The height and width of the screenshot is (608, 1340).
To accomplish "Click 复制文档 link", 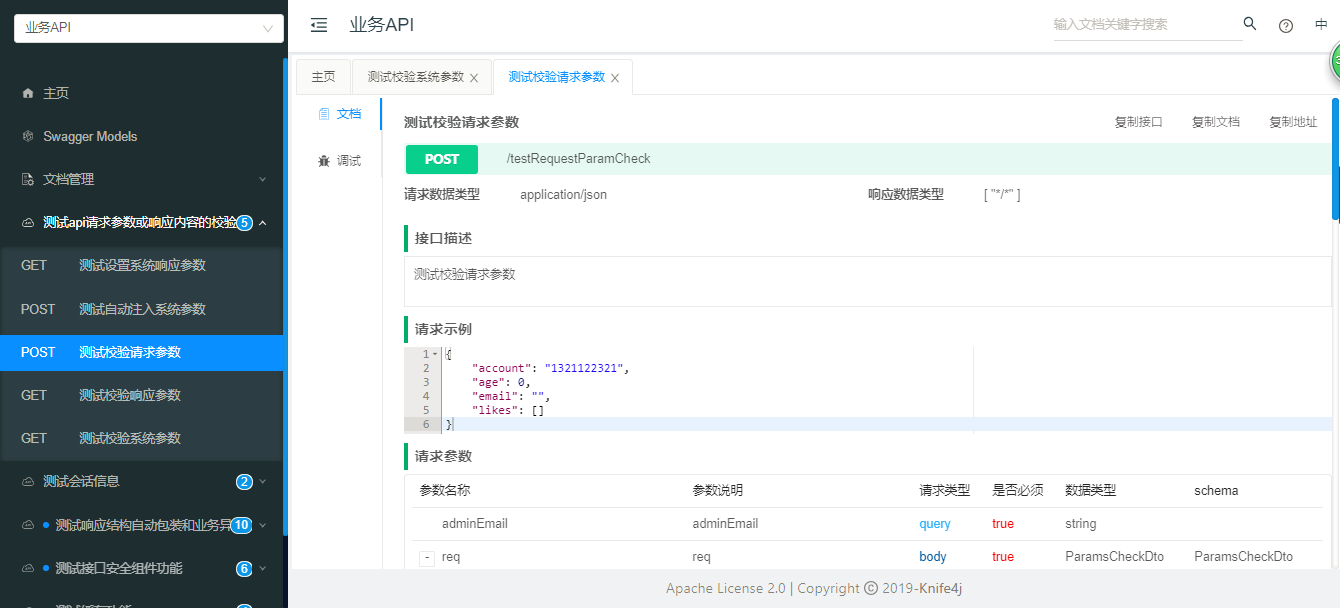I will [1216, 122].
